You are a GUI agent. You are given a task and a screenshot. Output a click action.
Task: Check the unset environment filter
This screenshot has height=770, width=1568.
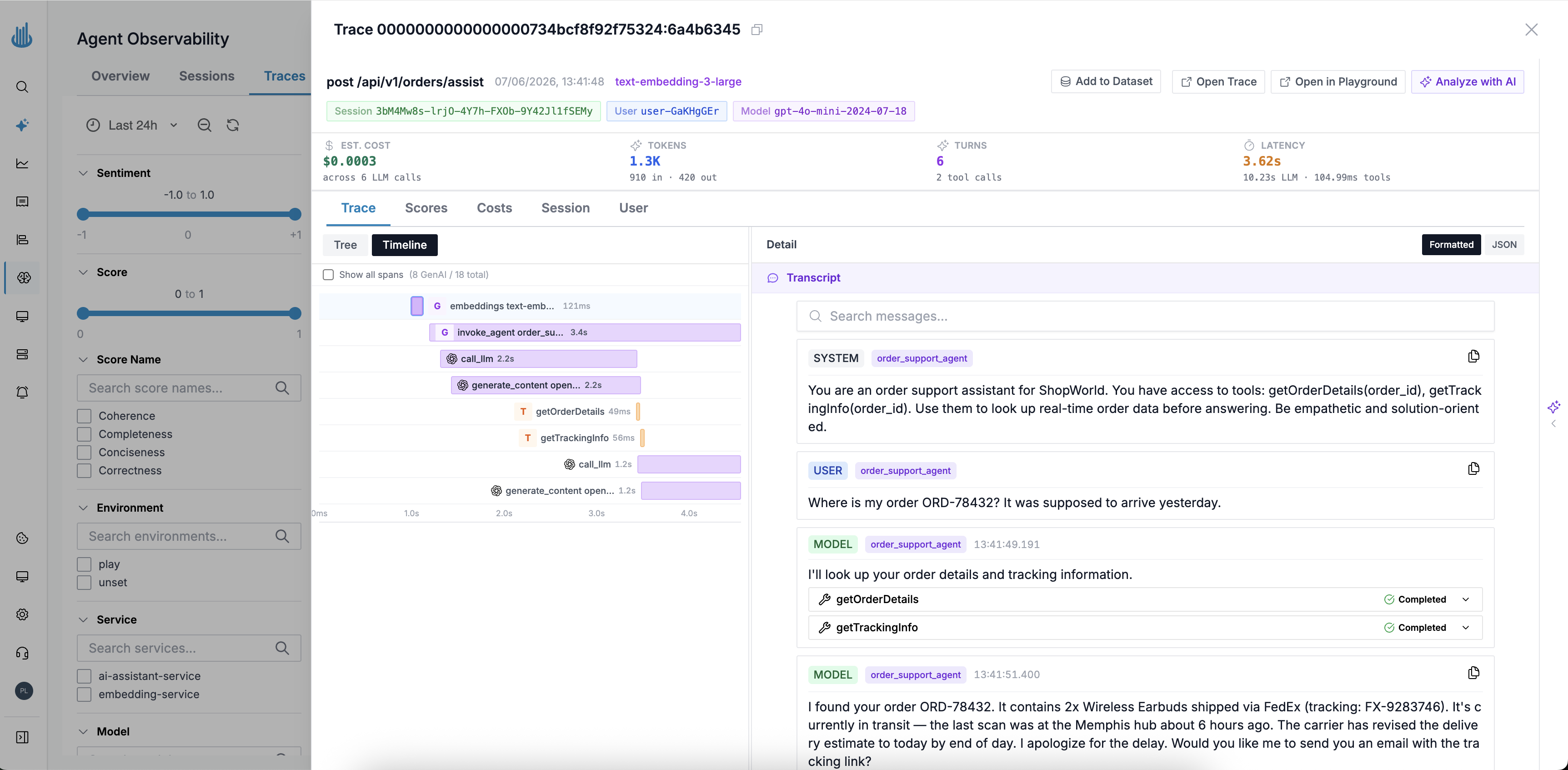84,582
